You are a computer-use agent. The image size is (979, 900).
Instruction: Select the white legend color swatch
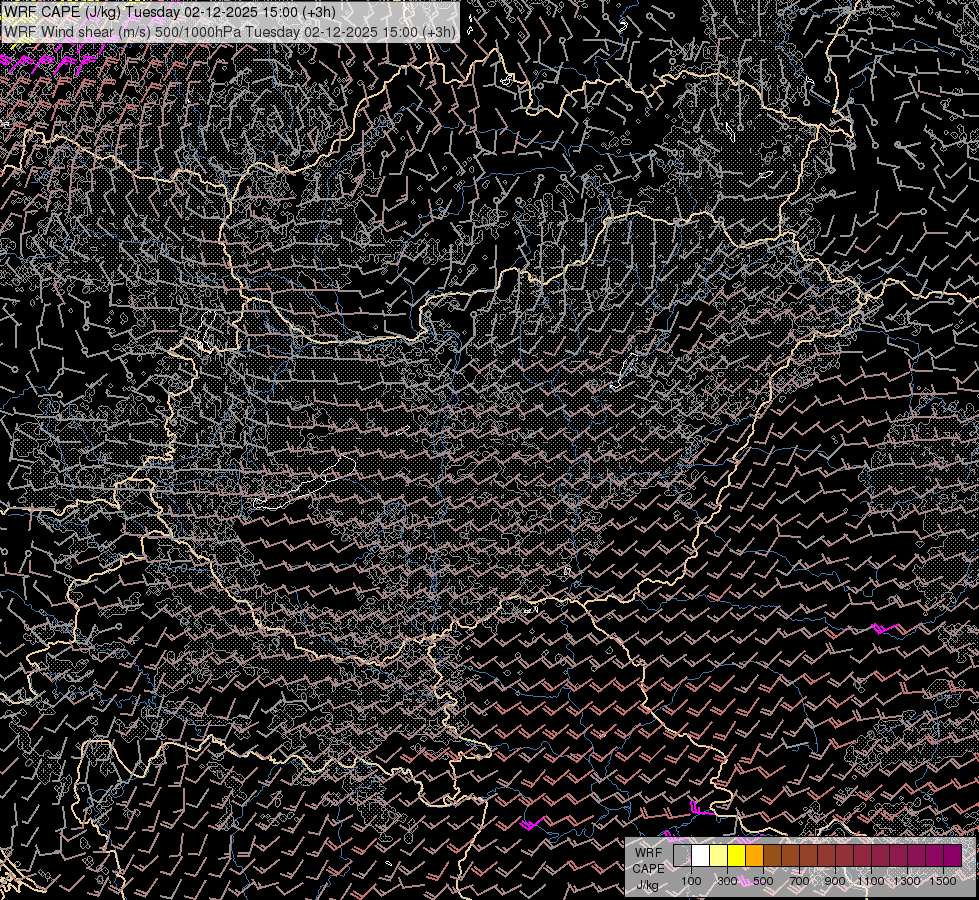tap(701, 855)
